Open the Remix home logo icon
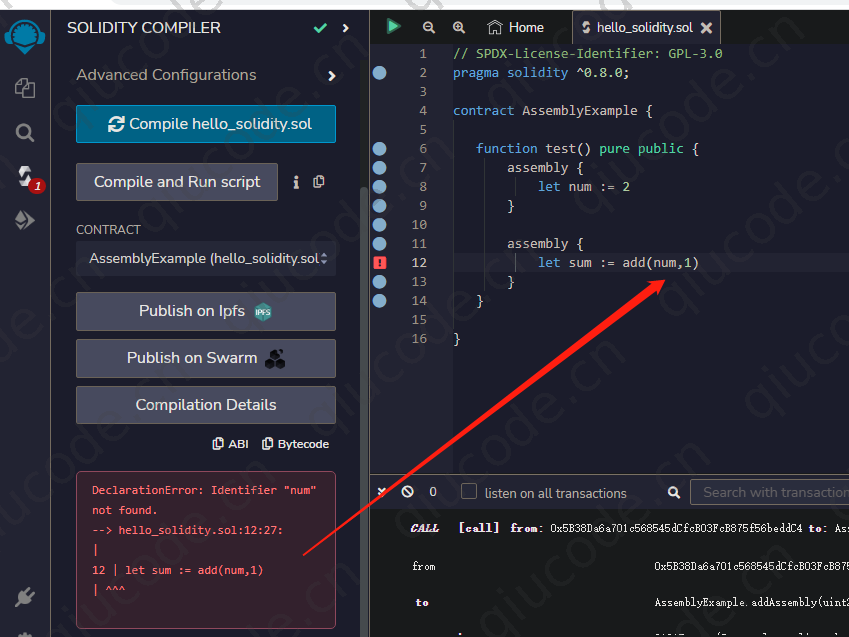This screenshot has height=637, width=849. pyautogui.click(x=24, y=36)
